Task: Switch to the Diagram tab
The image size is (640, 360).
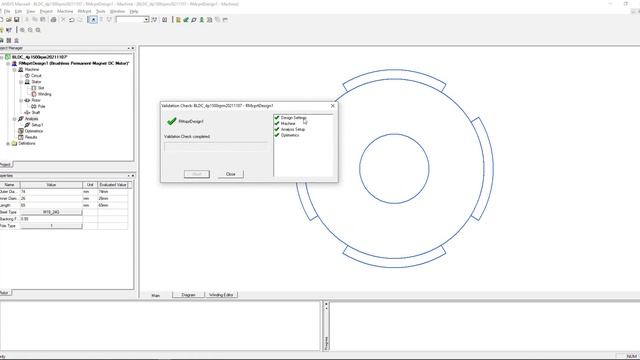Action: tap(188, 295)
